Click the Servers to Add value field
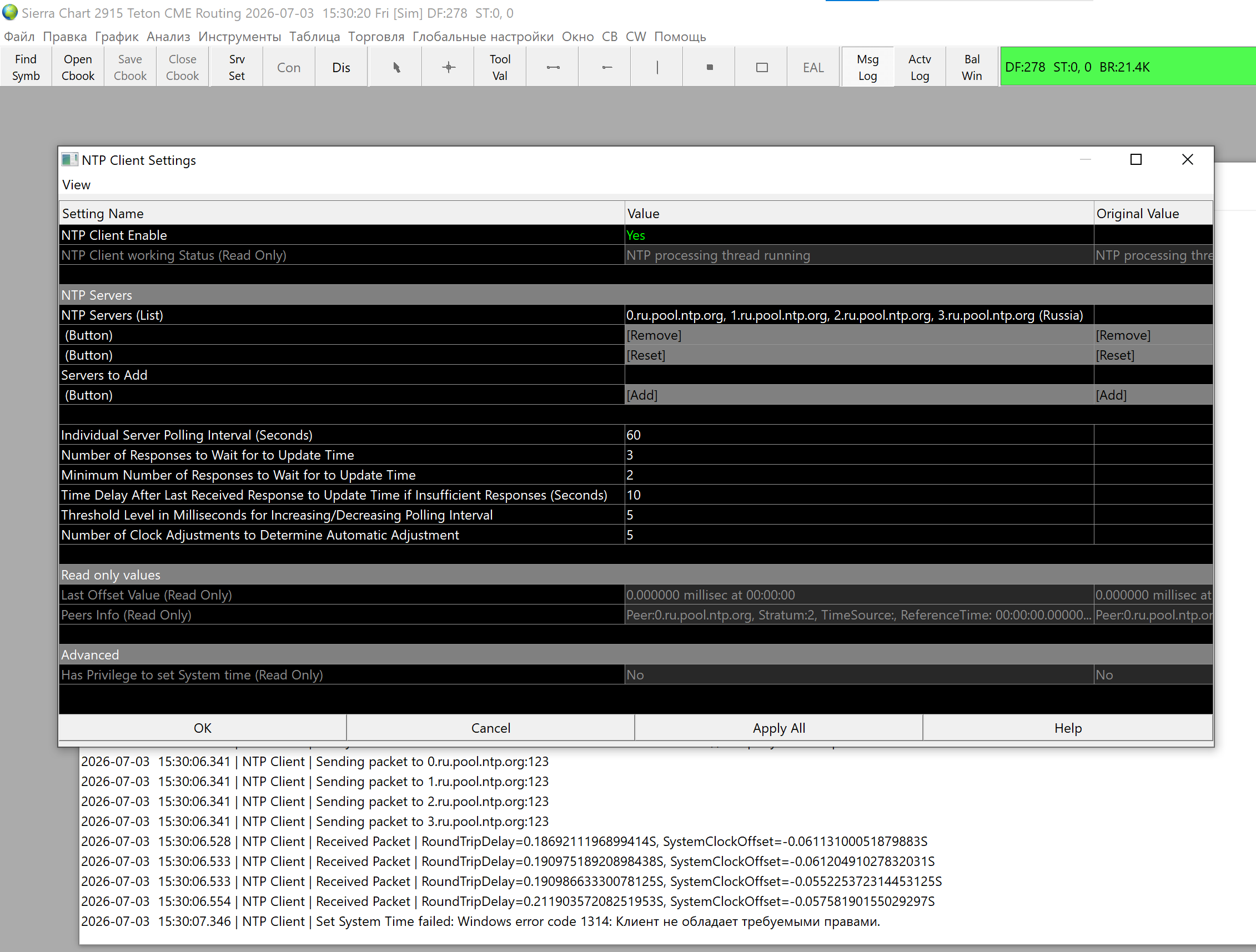Viewport: 1256px width, 952px height. coord(859,375)
